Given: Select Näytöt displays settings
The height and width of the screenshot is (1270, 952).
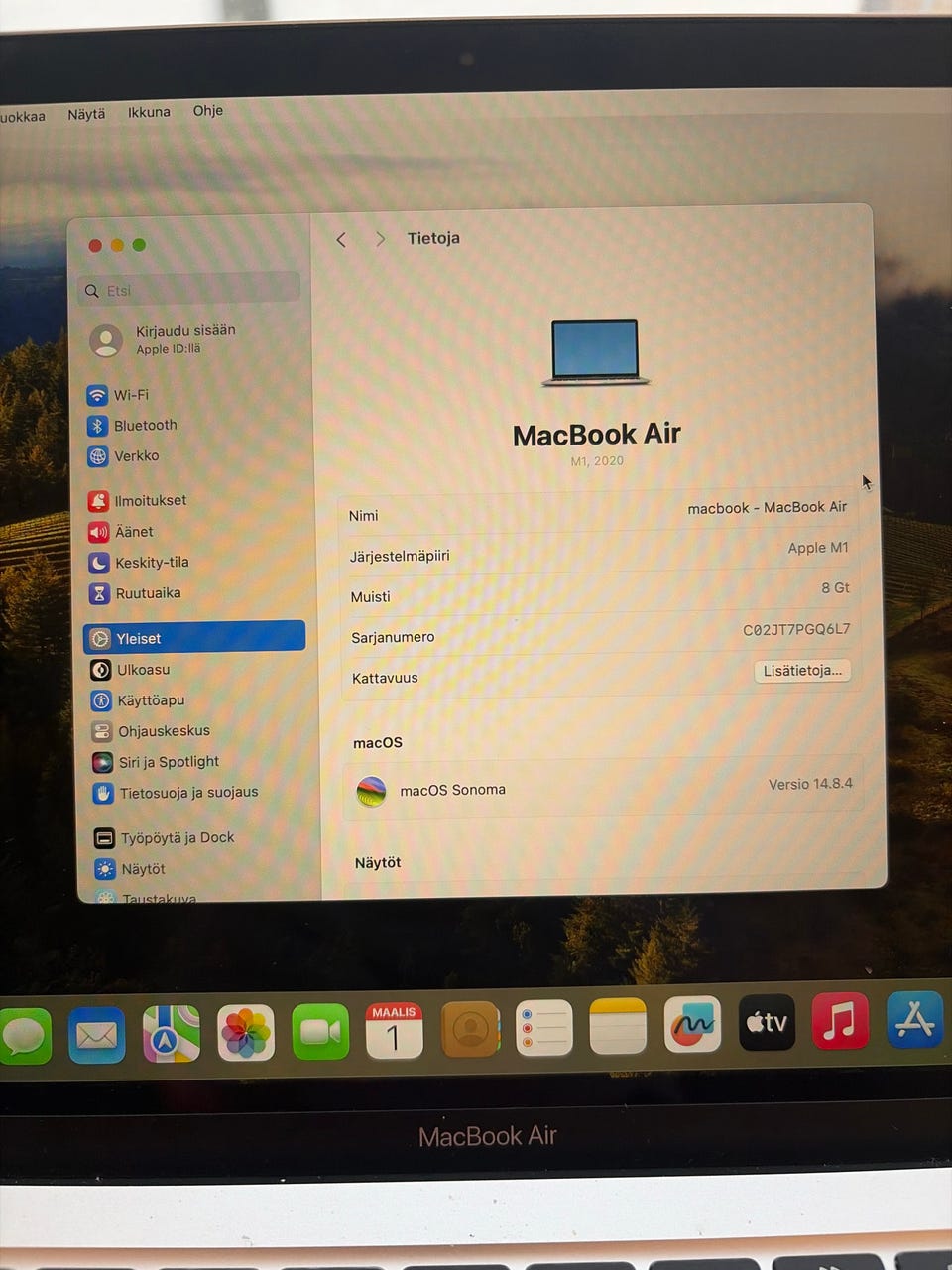Looking at the screenshot, I should (130, 869).
